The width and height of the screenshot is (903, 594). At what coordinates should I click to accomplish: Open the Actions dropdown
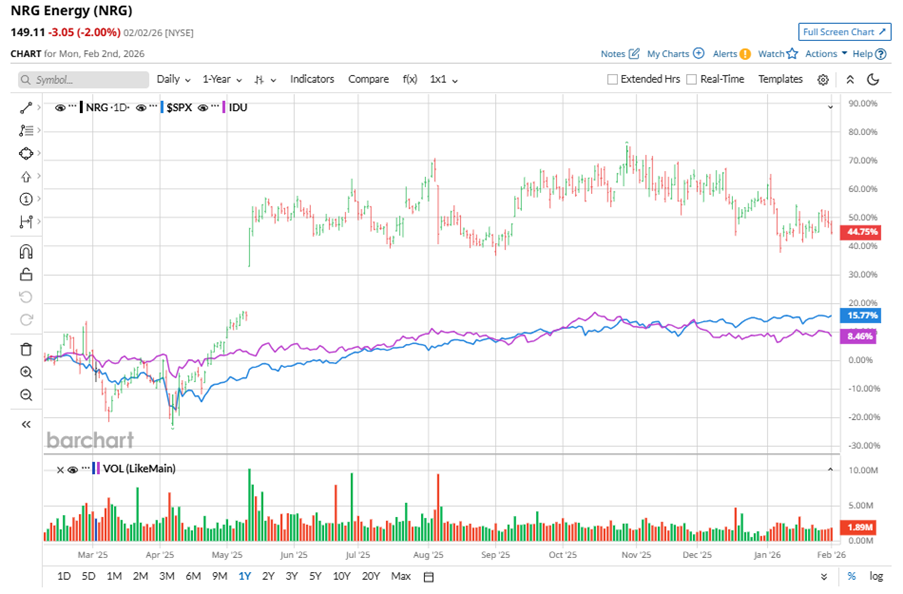826,54
